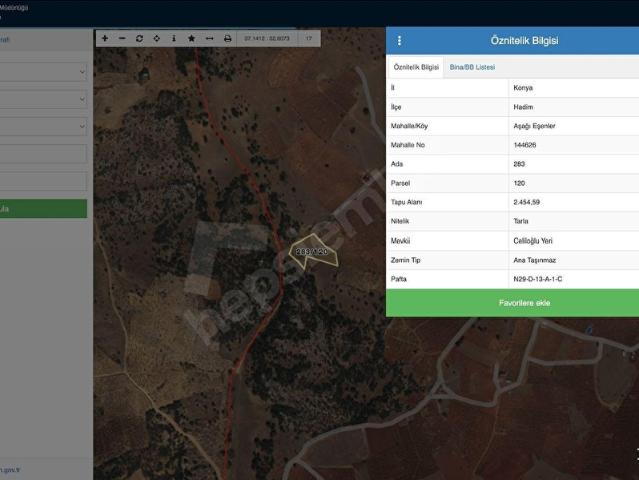
Task: Click the Öznitelik Bilgisi panel header title
Action: [x=524, y=40]
